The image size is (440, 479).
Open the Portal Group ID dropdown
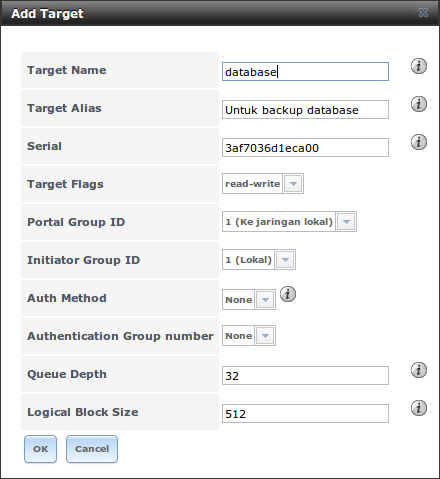346,222
